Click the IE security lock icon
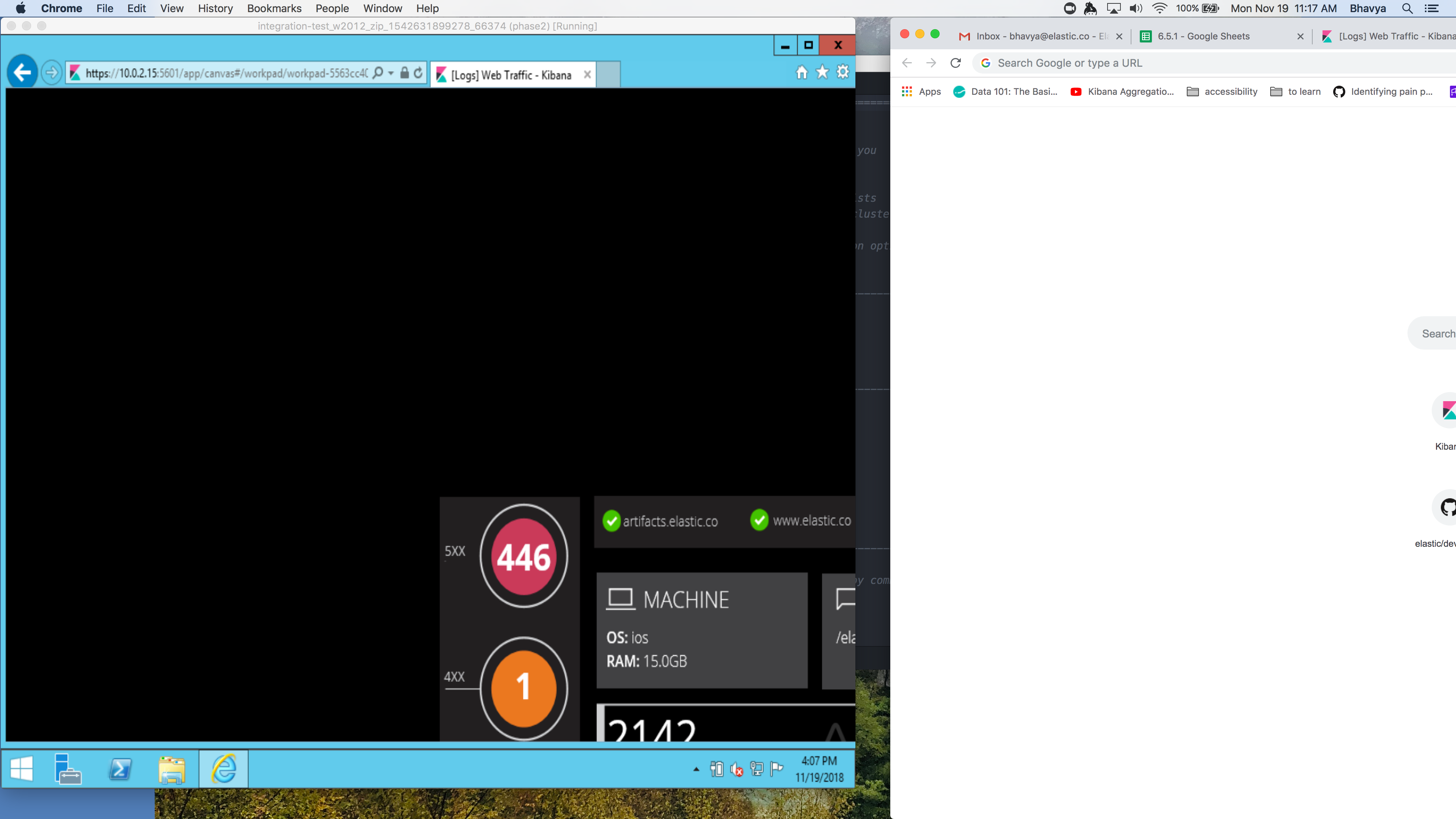The height and width of the screenshot is (819, 1456). pyautogui.click(x=404, y=73)
